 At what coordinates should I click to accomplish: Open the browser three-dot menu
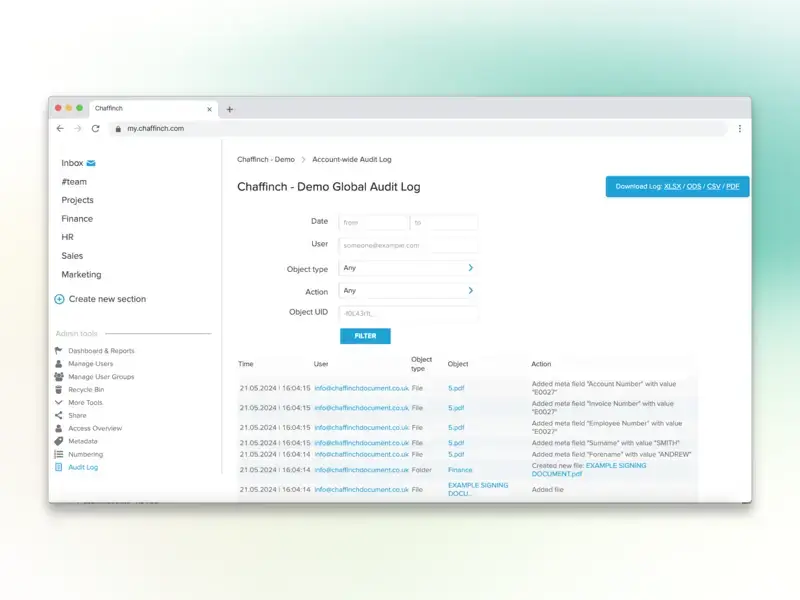click(740, 129)
